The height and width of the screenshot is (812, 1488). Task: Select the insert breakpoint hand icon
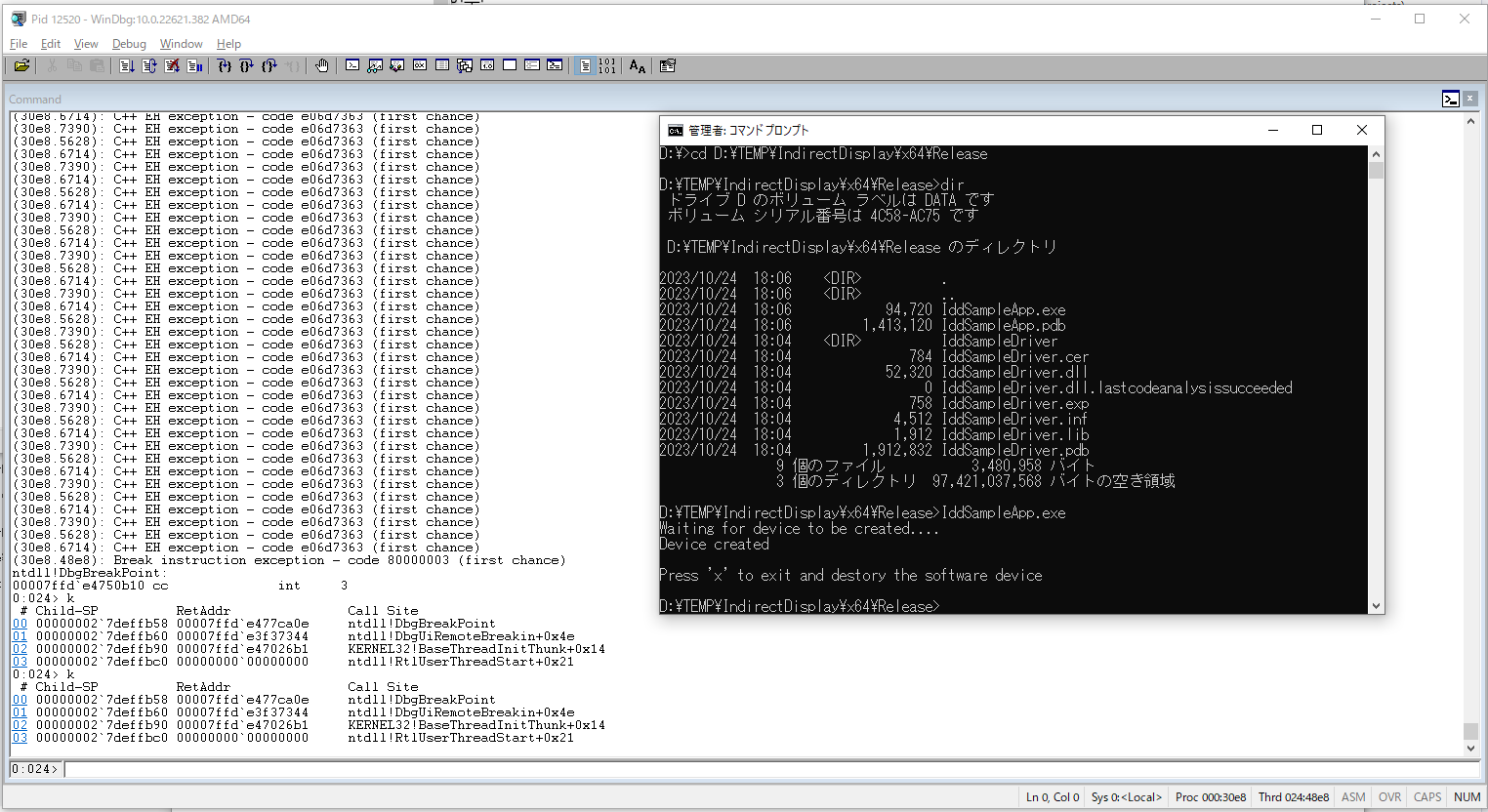click(x=322, y=65)
